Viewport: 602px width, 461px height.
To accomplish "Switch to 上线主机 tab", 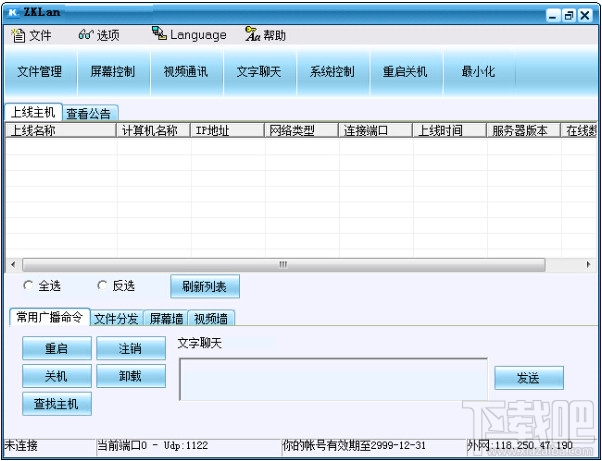I will tap(33, 112).
